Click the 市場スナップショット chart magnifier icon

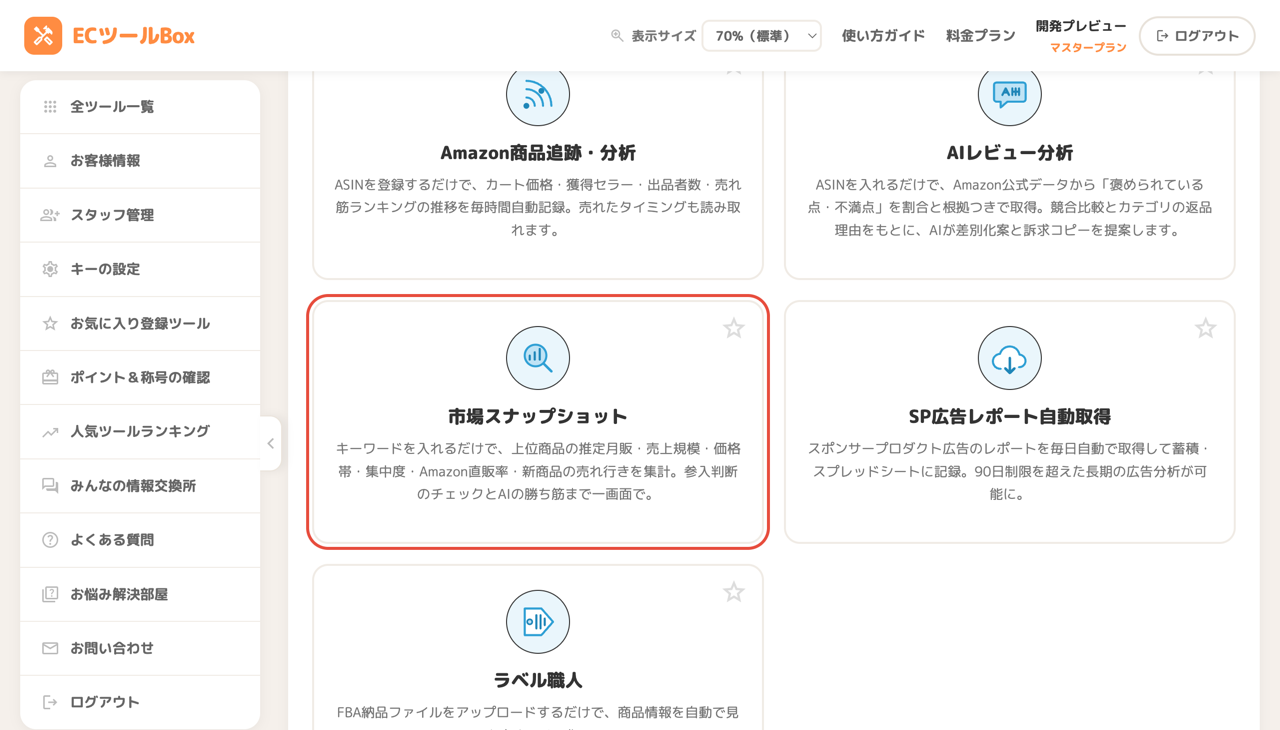tap(538, 358)
